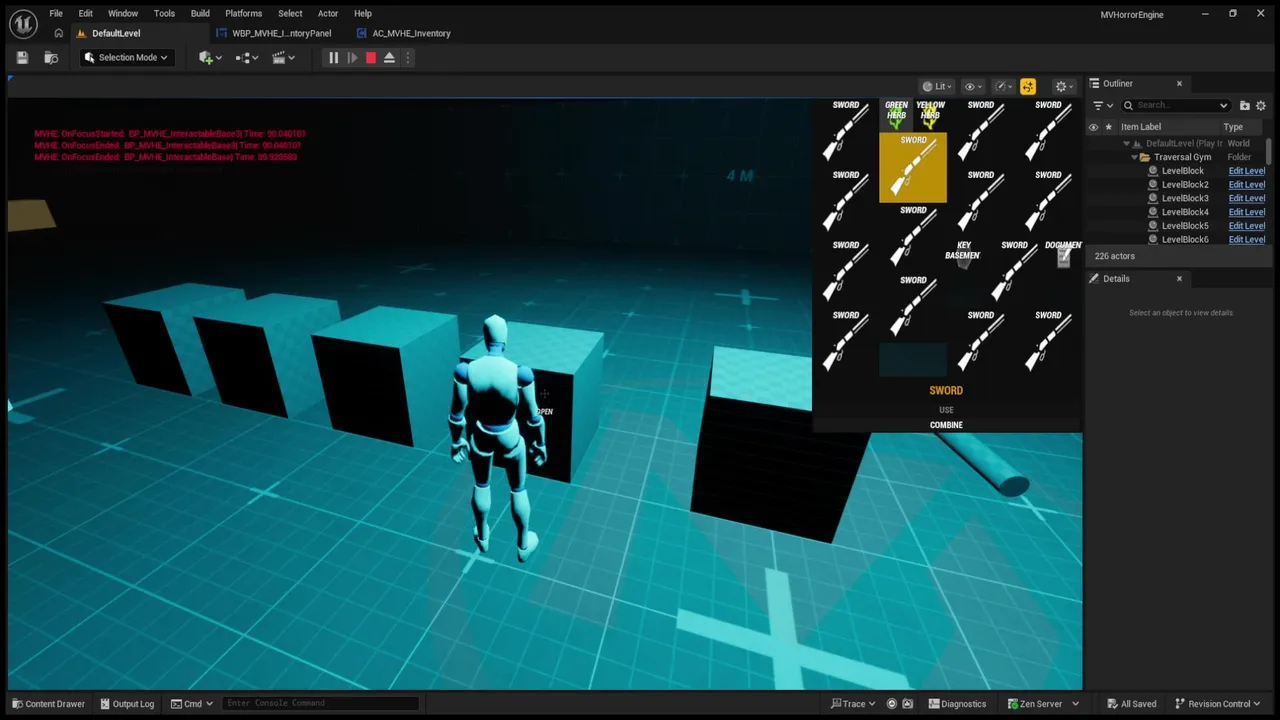Click the frame skip step button
The height and width of the screenshot is (720, 1280).
pyautogui.click(x=352, y=58)
